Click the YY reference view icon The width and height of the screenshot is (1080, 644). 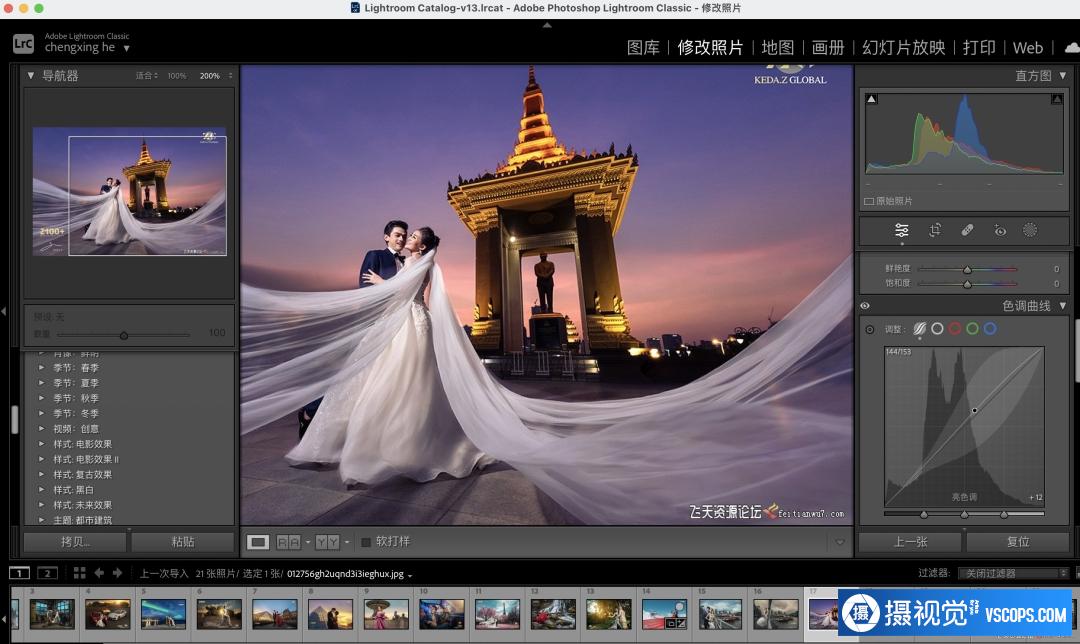coord(327,542)
